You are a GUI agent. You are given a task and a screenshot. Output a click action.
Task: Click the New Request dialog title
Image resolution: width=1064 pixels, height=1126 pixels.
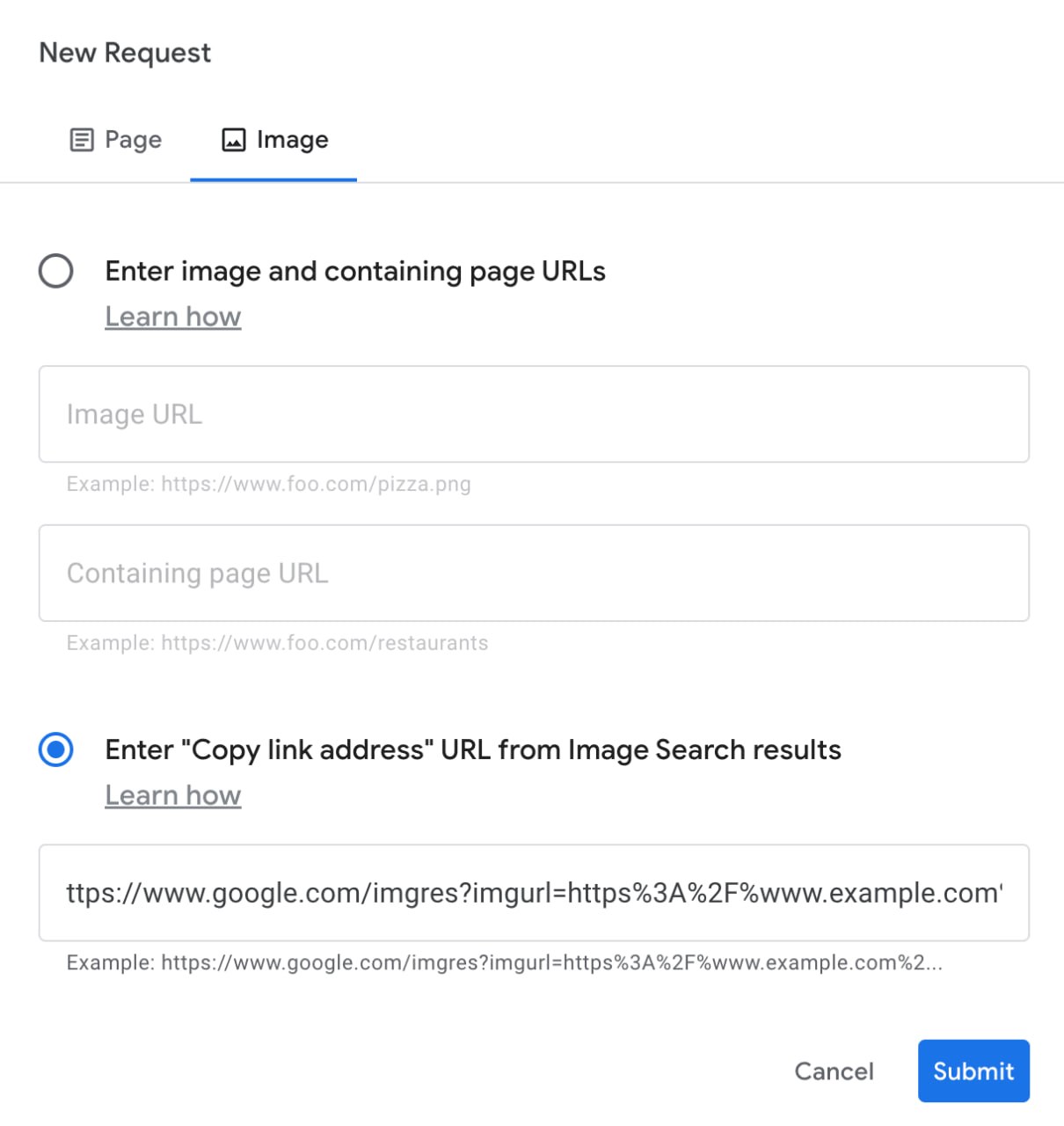pos(125,52)
